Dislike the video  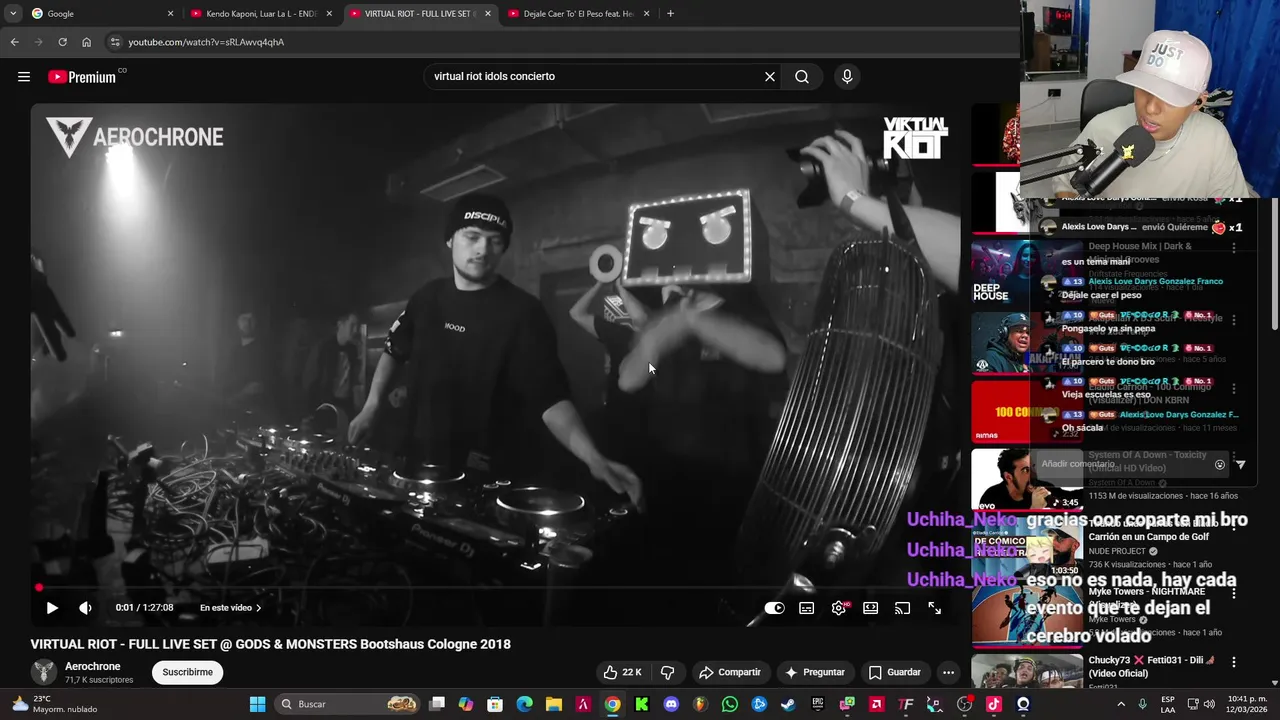[x=668, y=672]
